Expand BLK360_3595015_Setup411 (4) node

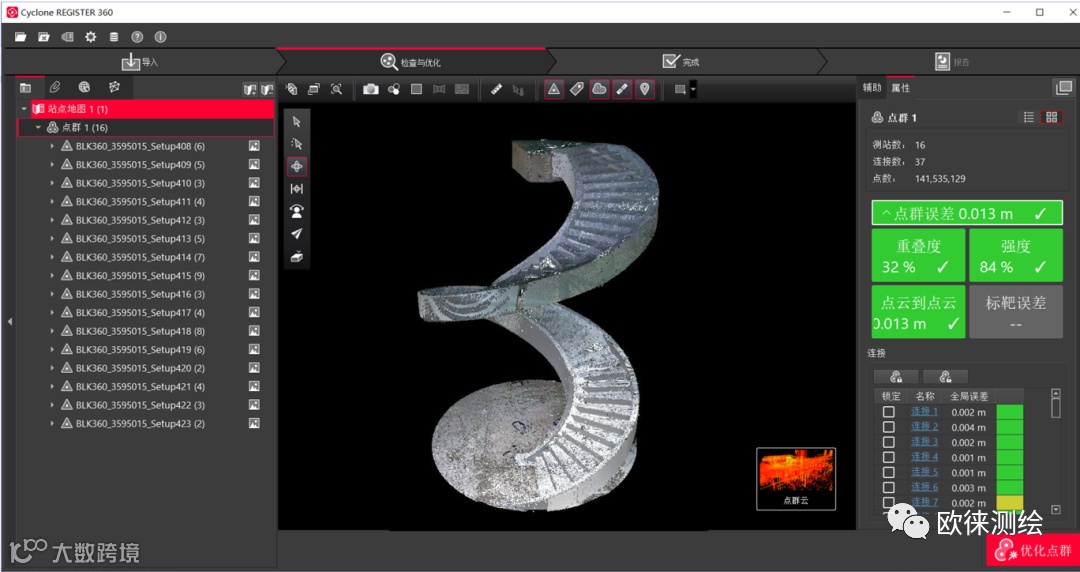52,202
